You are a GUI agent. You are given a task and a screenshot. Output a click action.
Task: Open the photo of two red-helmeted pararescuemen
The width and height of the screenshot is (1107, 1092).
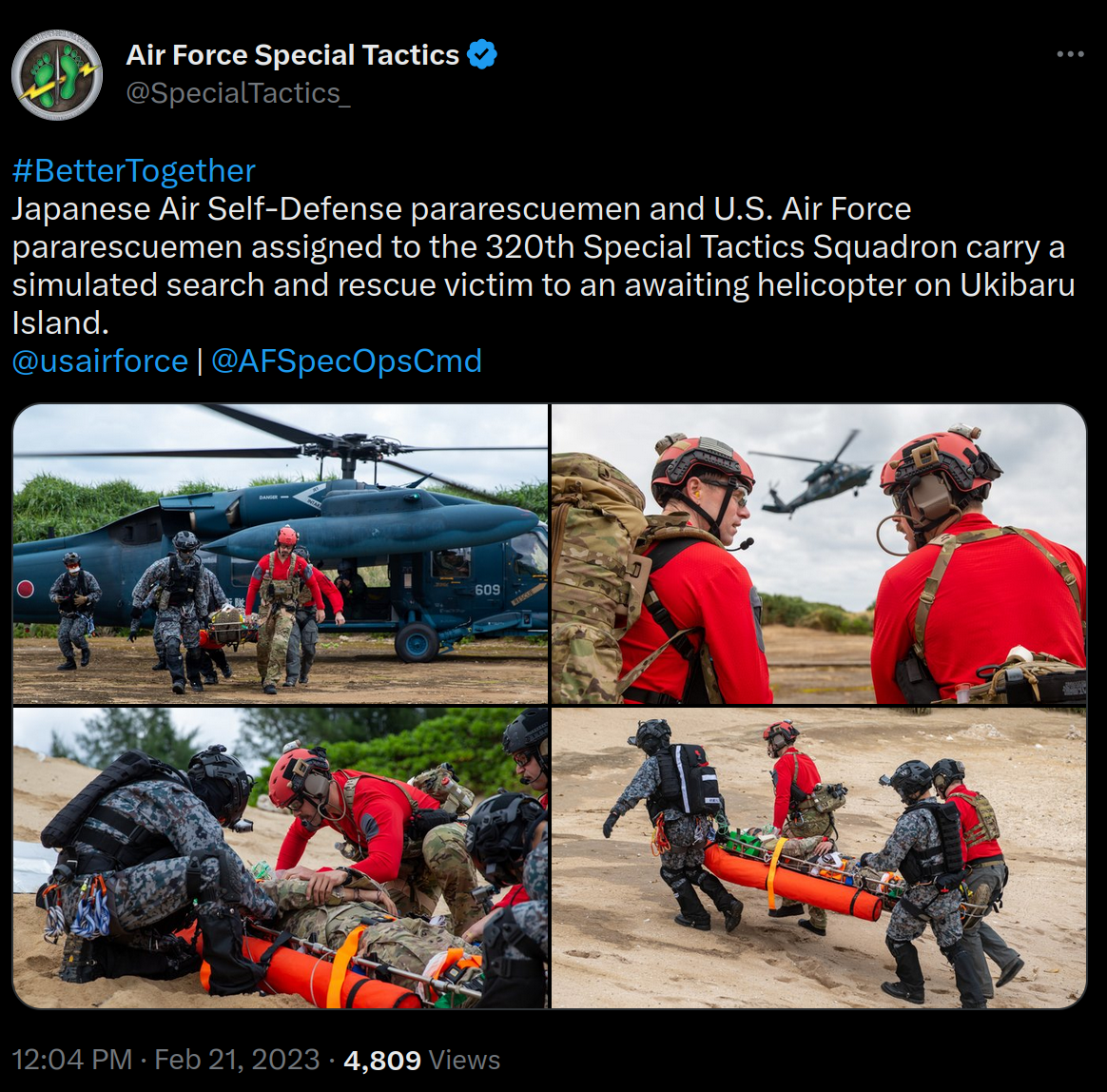(x=819, y=554)
